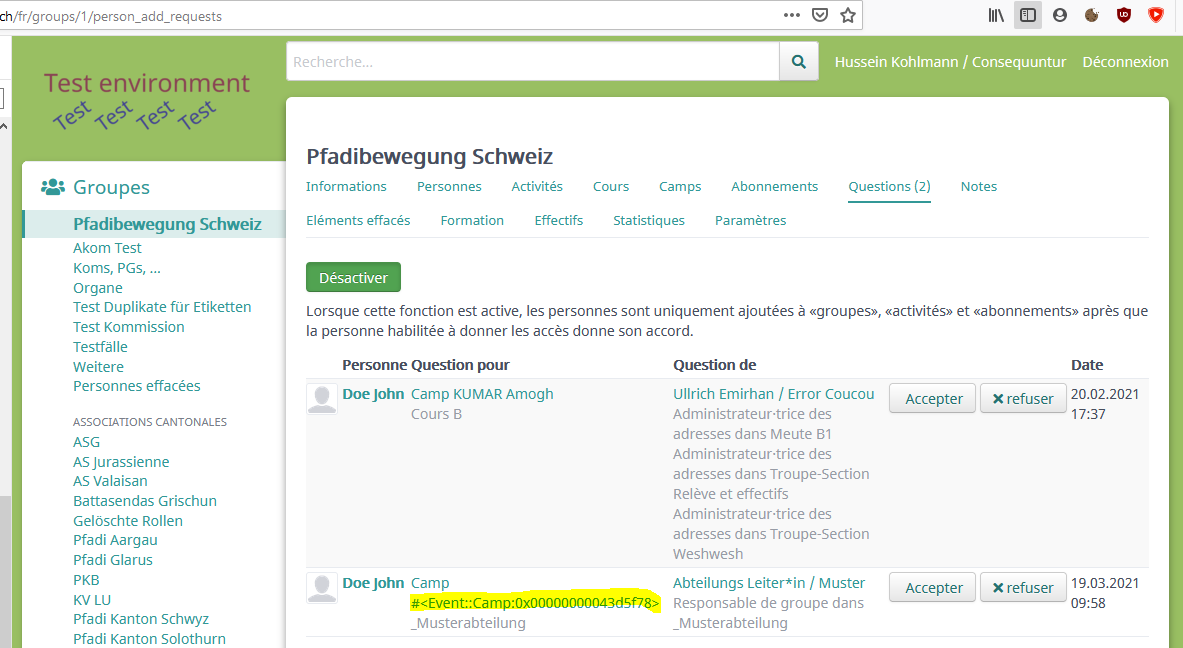Click the avatar placeholder next to Doe John

pyautogui.click(x=322, y=398)
